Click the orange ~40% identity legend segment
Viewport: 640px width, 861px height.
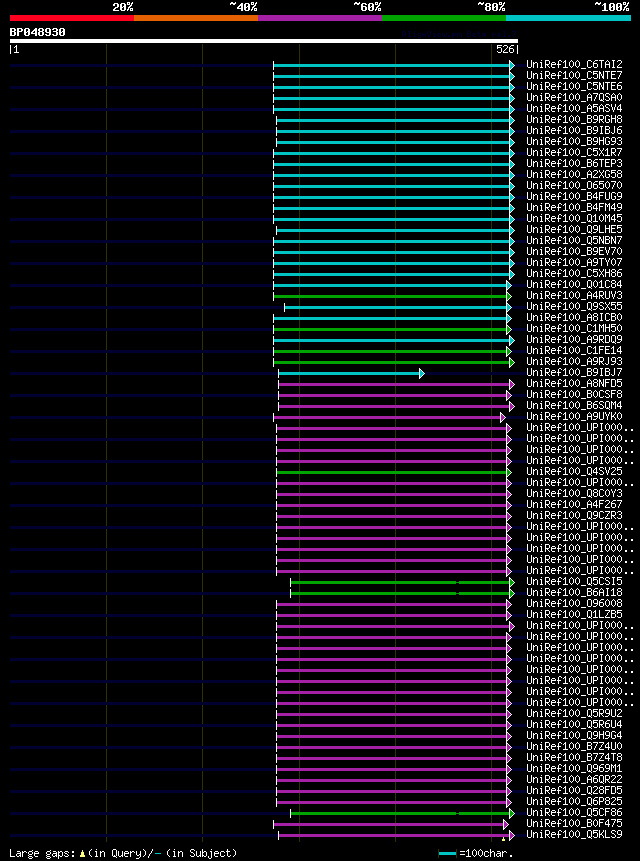[x=196, y=18]
